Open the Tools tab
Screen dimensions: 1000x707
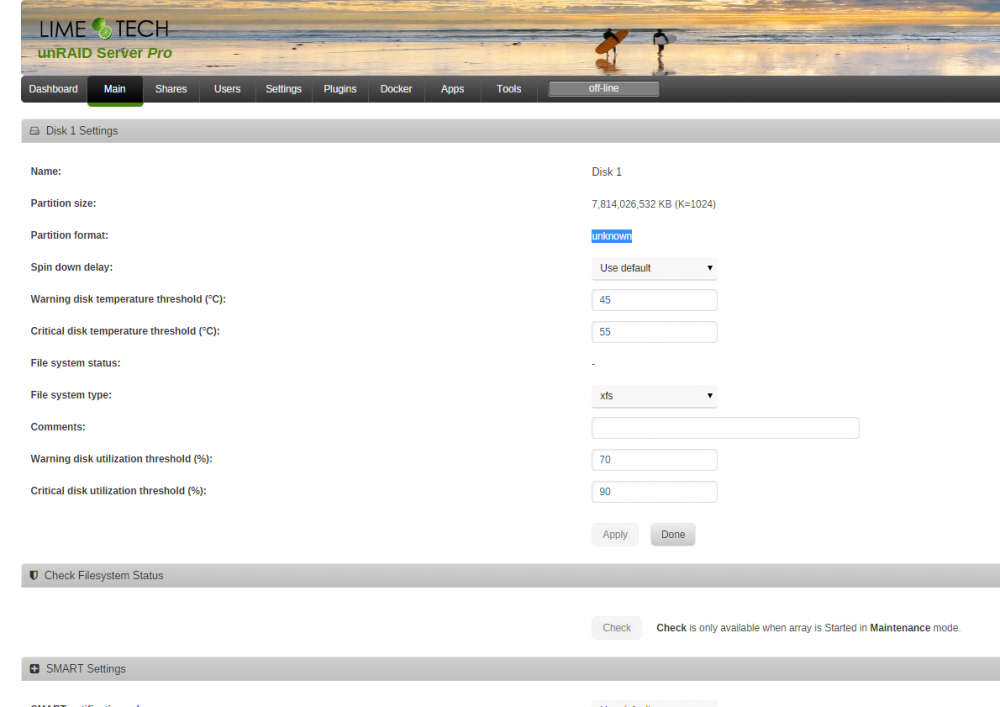coord(509,89)
